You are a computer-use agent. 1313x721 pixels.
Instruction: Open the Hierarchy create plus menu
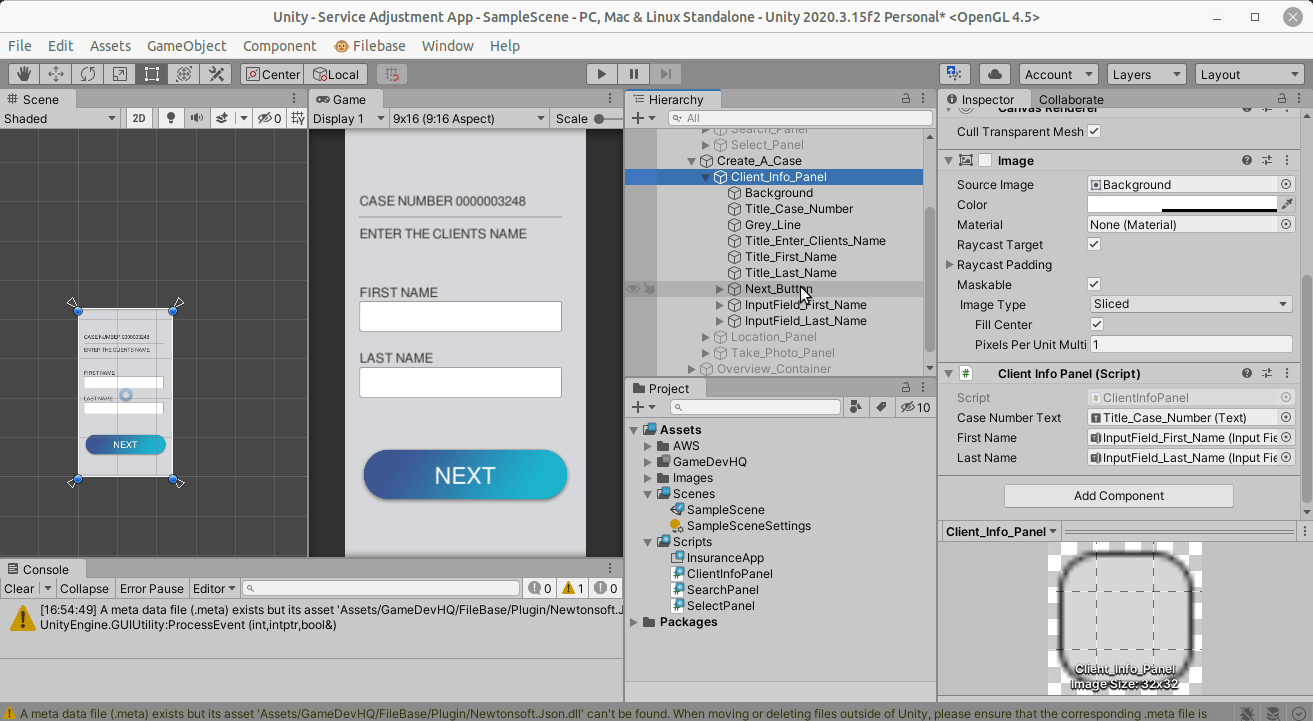(642, 118)
